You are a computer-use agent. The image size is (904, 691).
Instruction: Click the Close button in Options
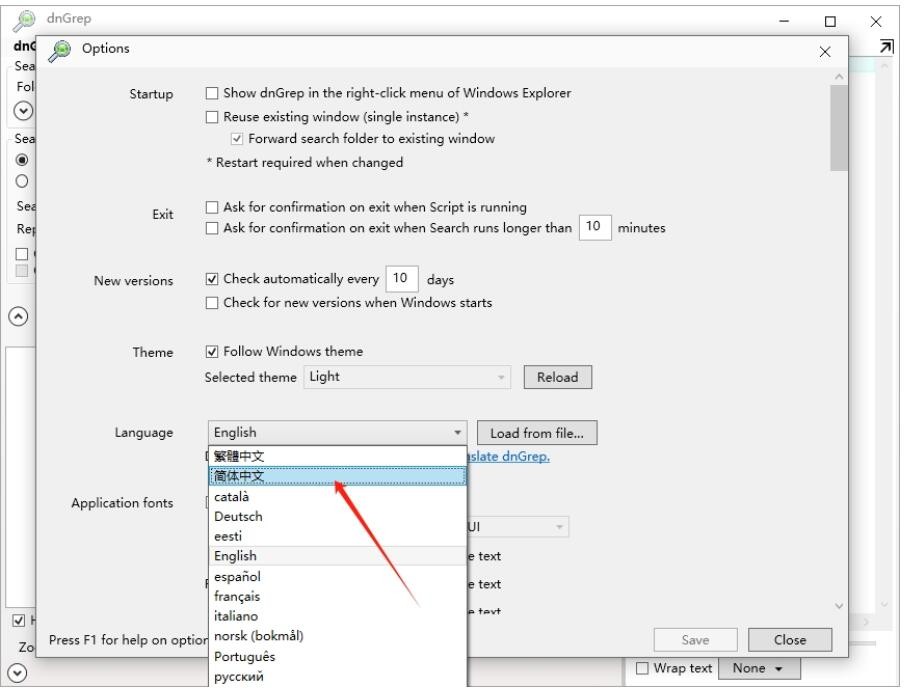[x=790, y=640]
